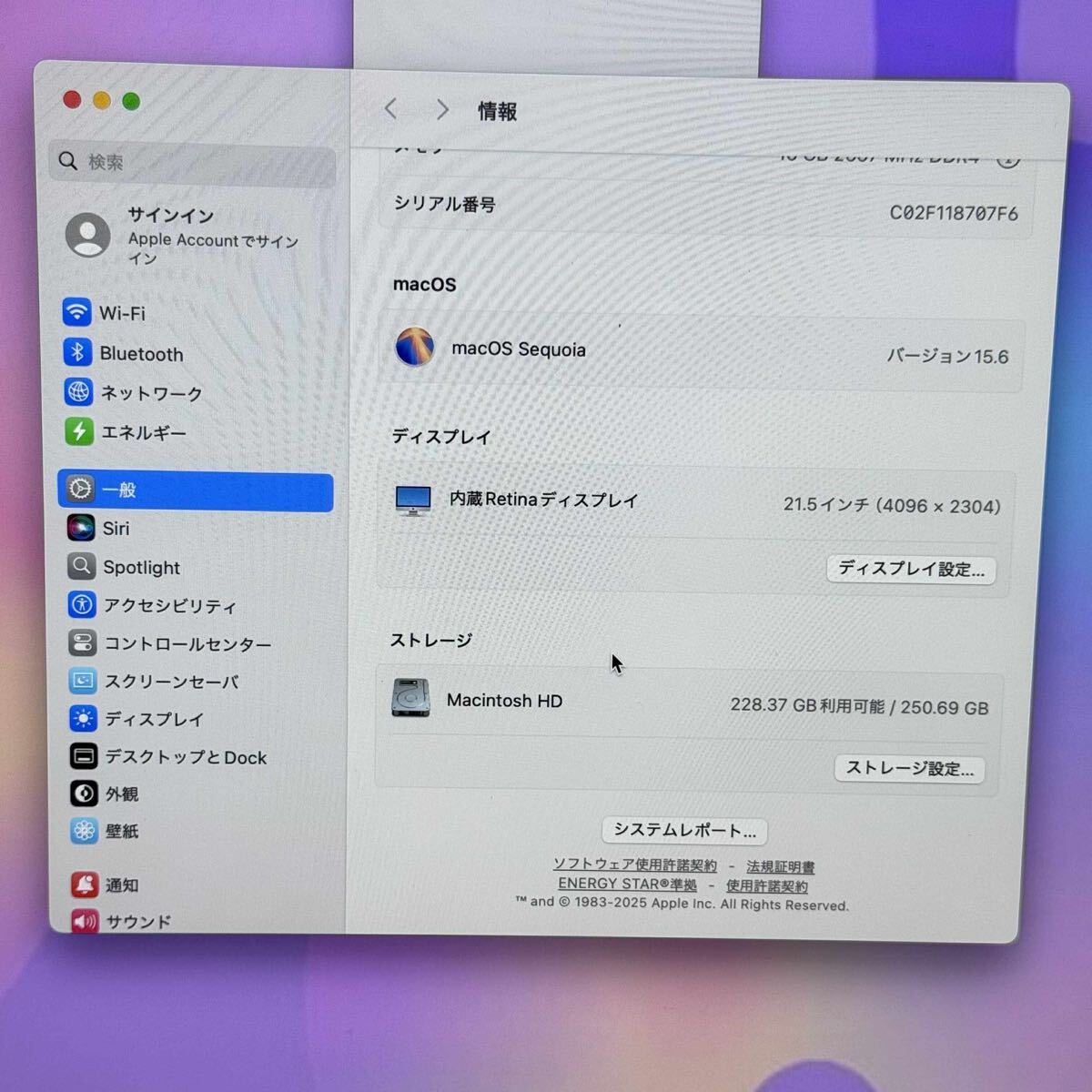Click the ストレージ section heading
Viewport: 1092px width, 1092px height.
[x=431, y=641]
